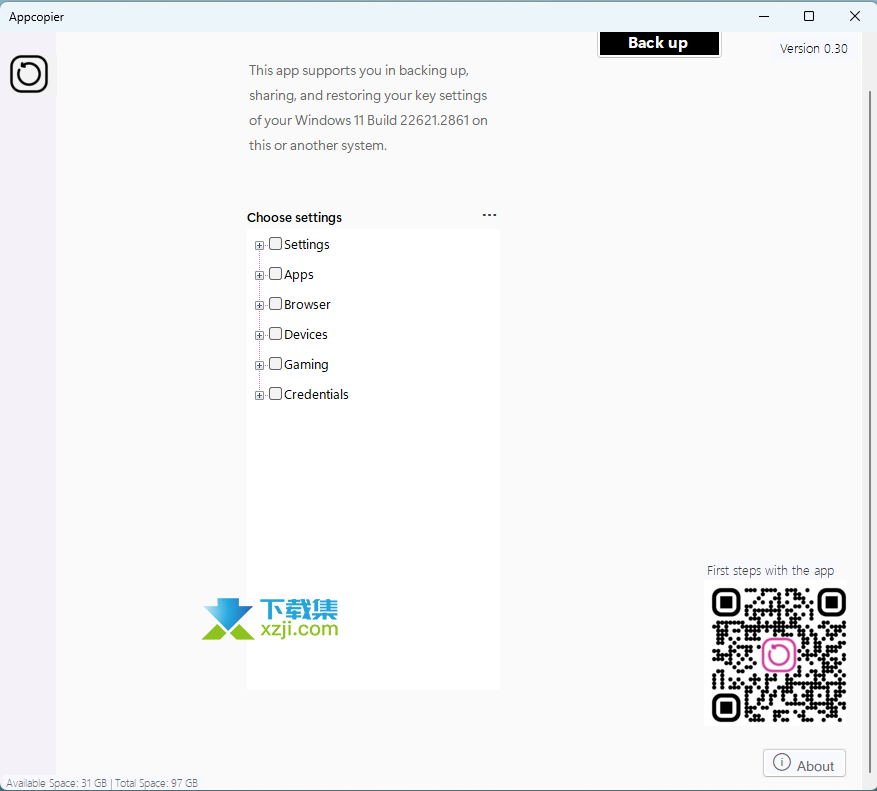Click the info icon on the About button

click(x=781, y=762)
